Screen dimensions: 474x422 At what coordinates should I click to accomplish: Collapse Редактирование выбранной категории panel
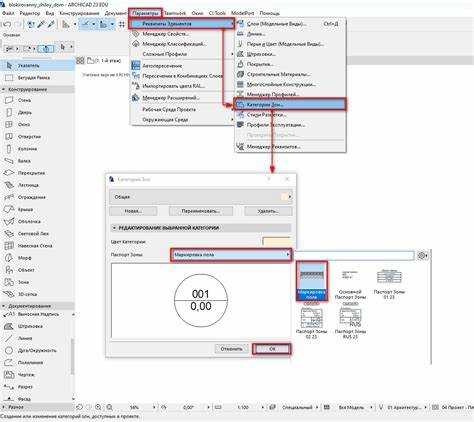point(114,228)
